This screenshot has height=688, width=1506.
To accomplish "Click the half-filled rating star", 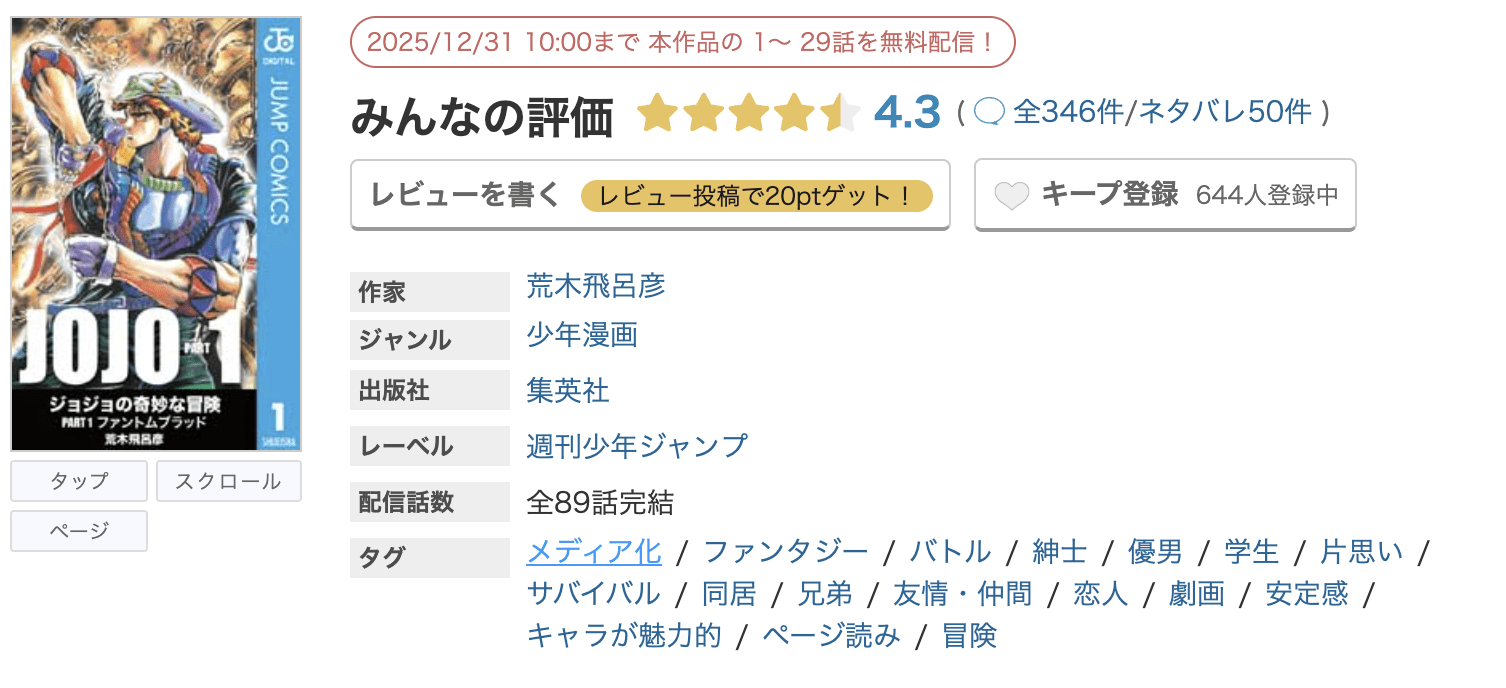I will coord(840,112).
